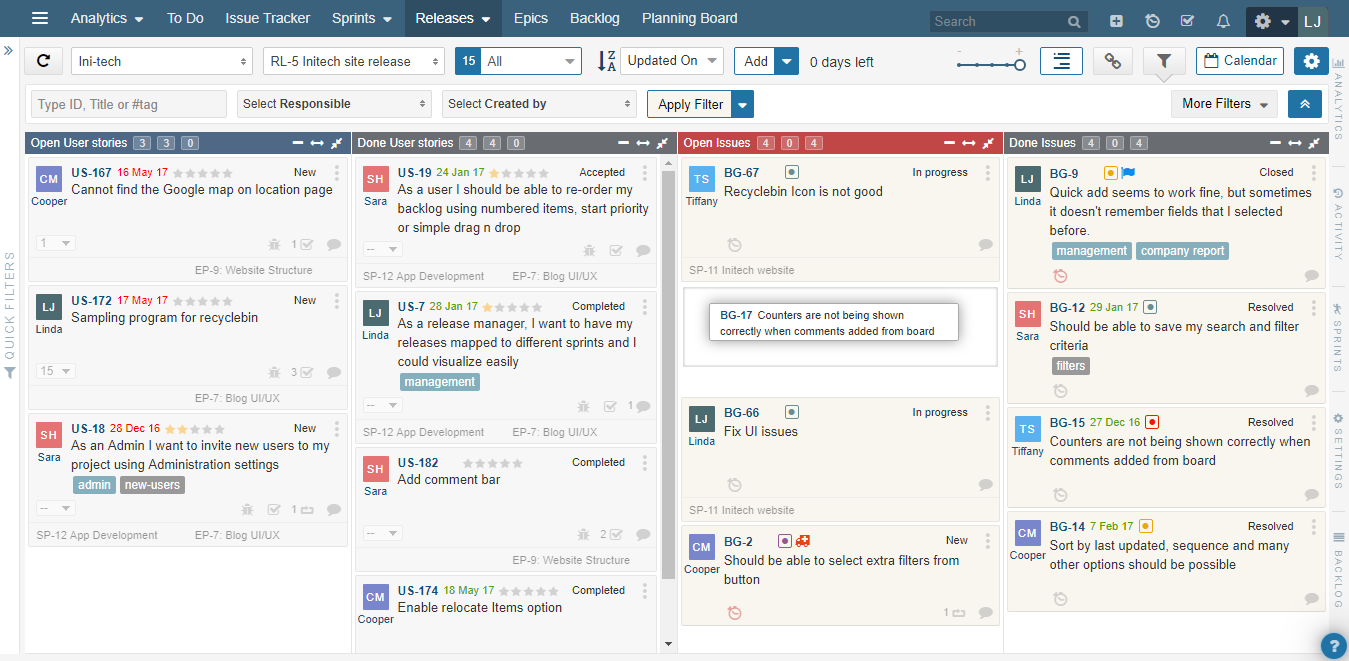Open blue board settings gear
This screenshot has height=661, width=1349.
coord(1311,61)
